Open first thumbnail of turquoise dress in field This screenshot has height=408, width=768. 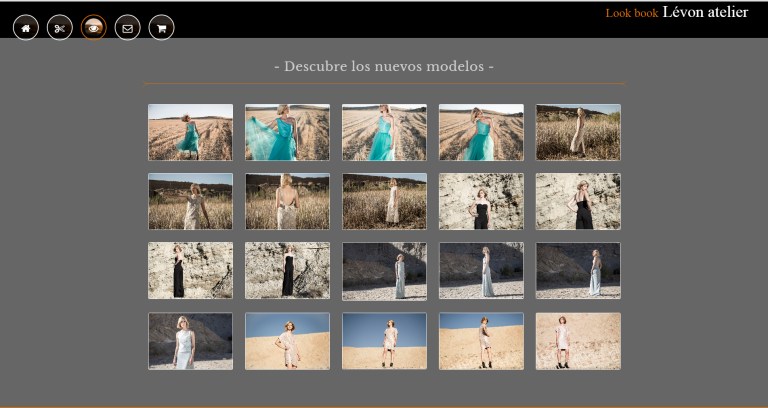tap(190, 132)
